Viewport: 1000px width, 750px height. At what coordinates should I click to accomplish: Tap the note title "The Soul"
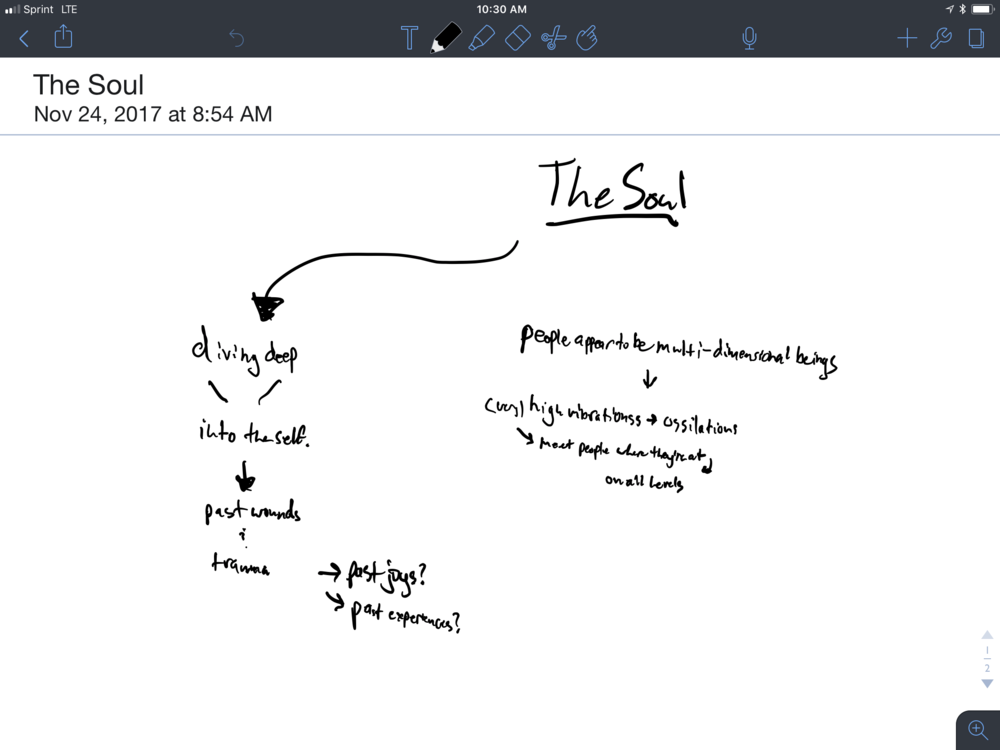[x=88, y=84]
